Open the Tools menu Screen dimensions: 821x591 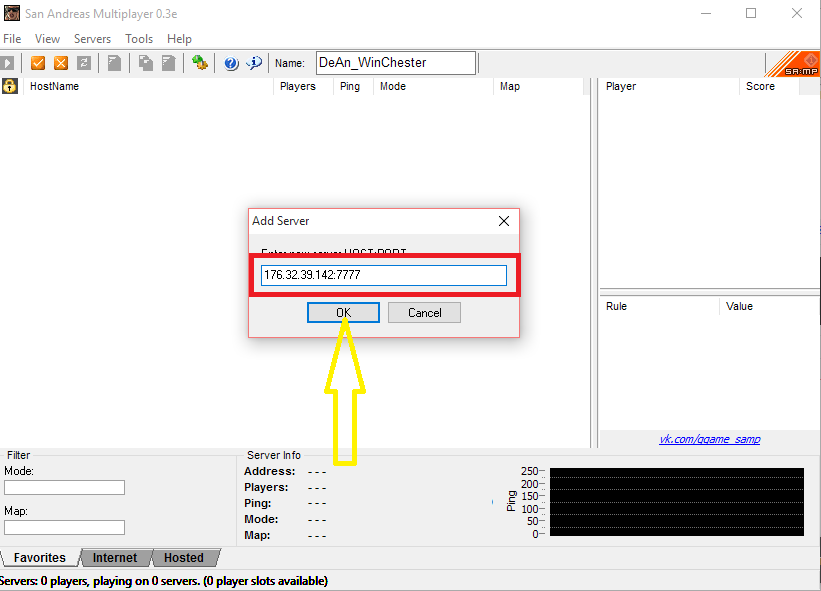[139, 39]
